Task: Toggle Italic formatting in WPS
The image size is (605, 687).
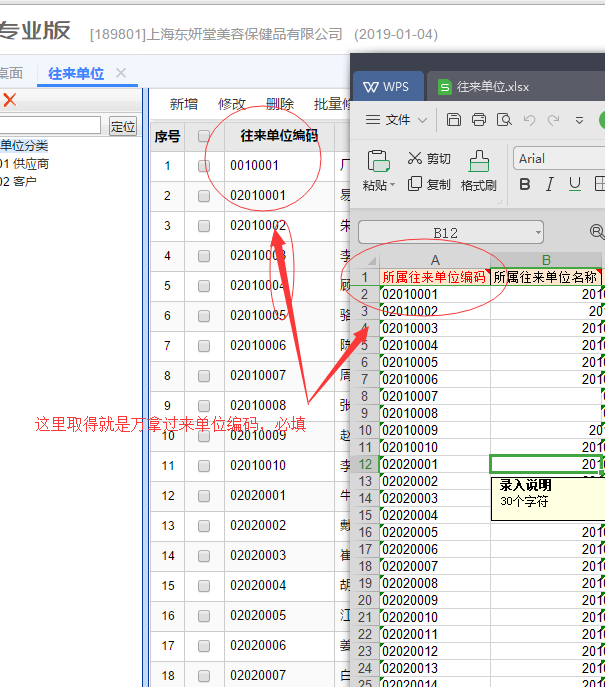Action: 550,184
